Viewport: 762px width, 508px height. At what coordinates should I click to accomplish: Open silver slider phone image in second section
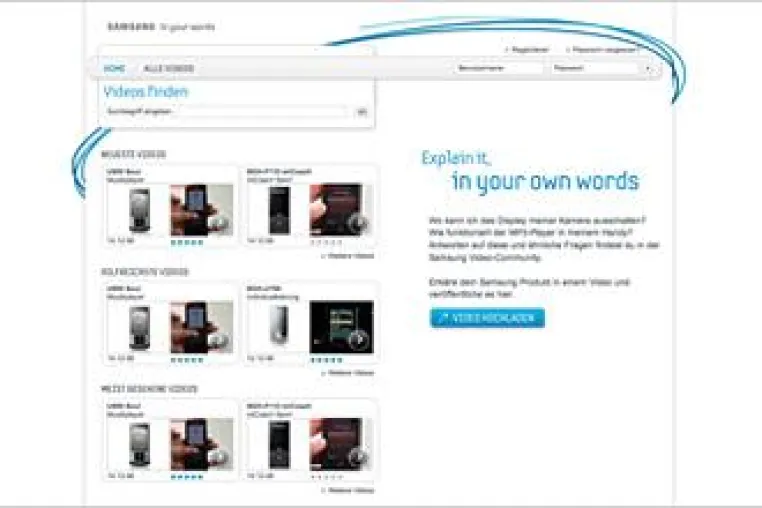point(279,325)
